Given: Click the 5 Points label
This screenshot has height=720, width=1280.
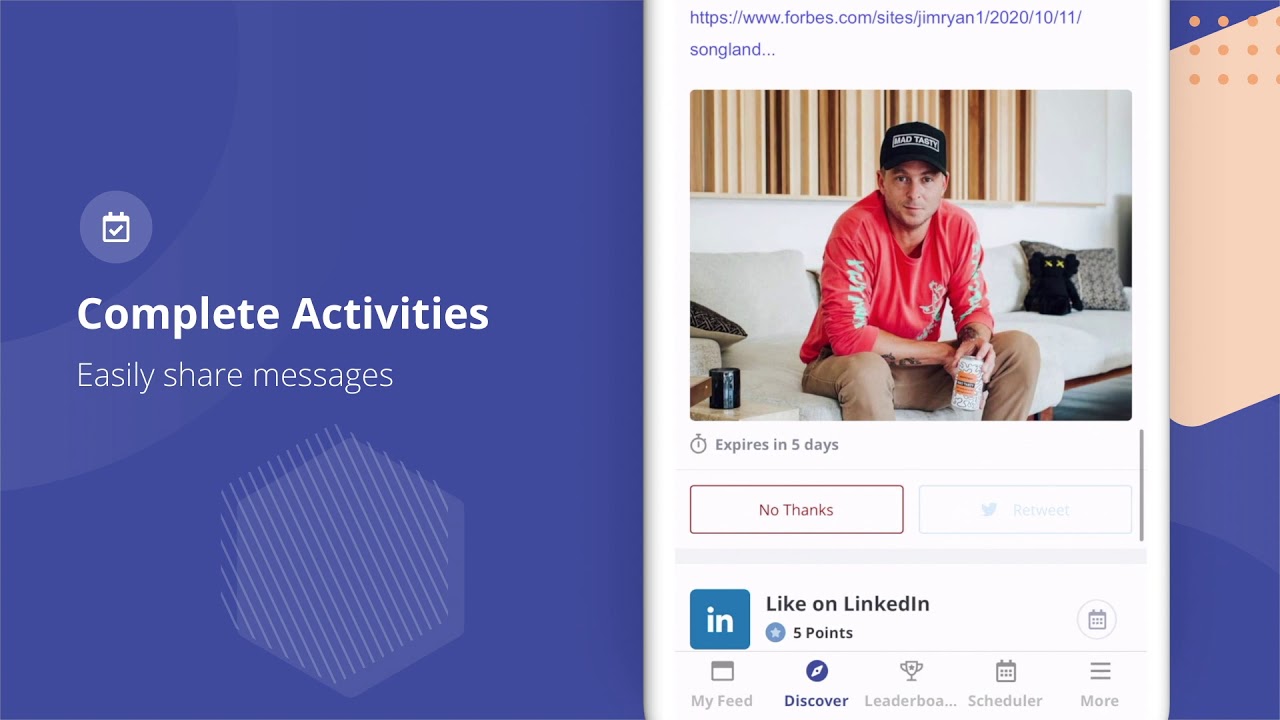Looking at the screenshot, I should point(823,633).
